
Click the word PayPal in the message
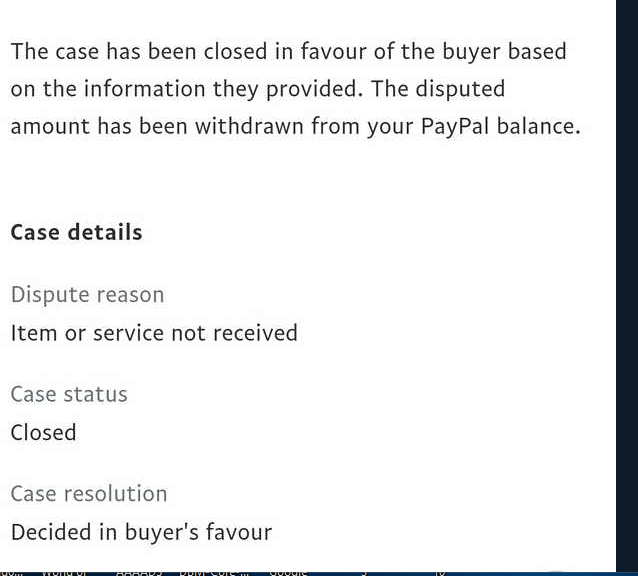tap(454, 127)
